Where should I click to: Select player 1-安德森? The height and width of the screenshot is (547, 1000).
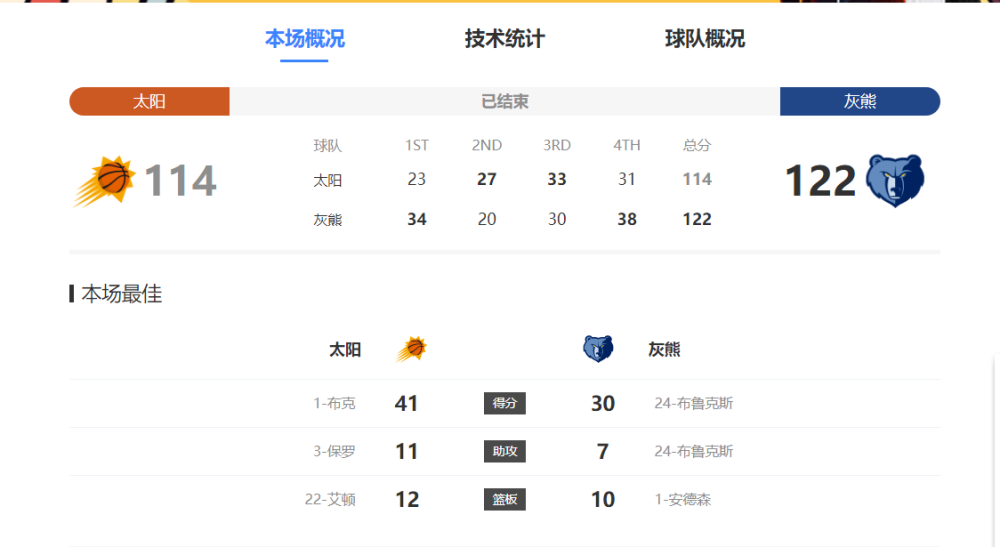[682, 499]
